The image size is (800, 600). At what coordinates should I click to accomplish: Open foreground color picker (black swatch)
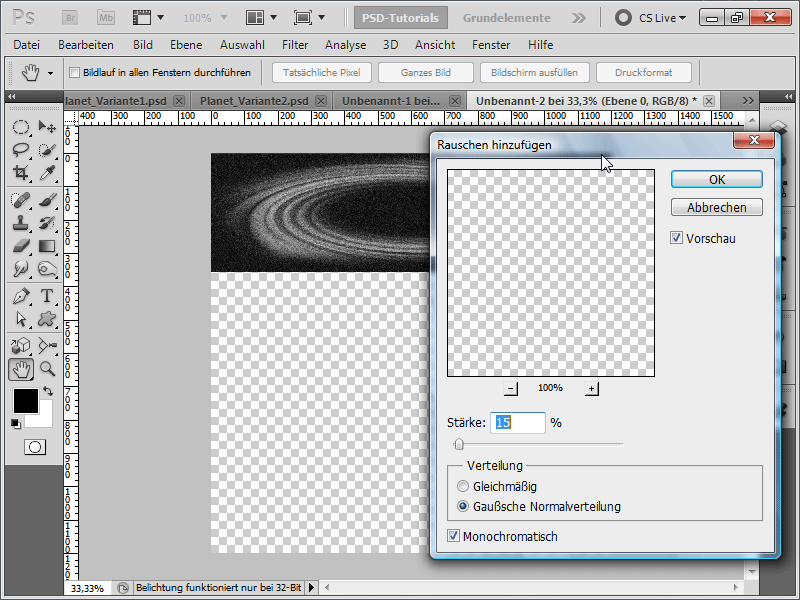[26, 401]
